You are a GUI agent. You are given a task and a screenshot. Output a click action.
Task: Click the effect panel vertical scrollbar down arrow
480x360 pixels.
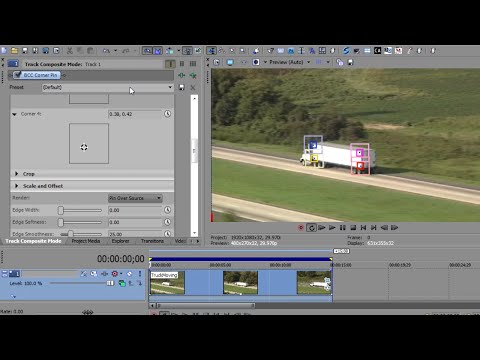[194, 233]
